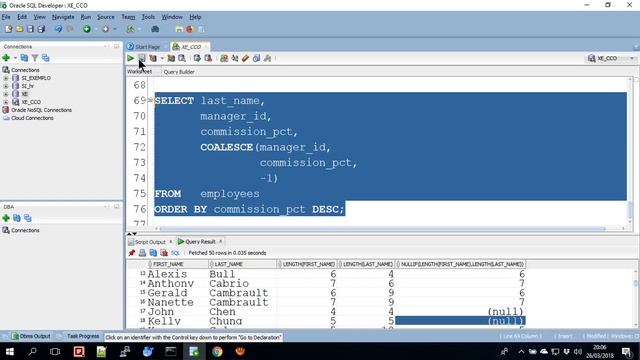Viewport: 640px width, 360px height.
Task: Open the Team menu
Action: (x=128, y=17)
